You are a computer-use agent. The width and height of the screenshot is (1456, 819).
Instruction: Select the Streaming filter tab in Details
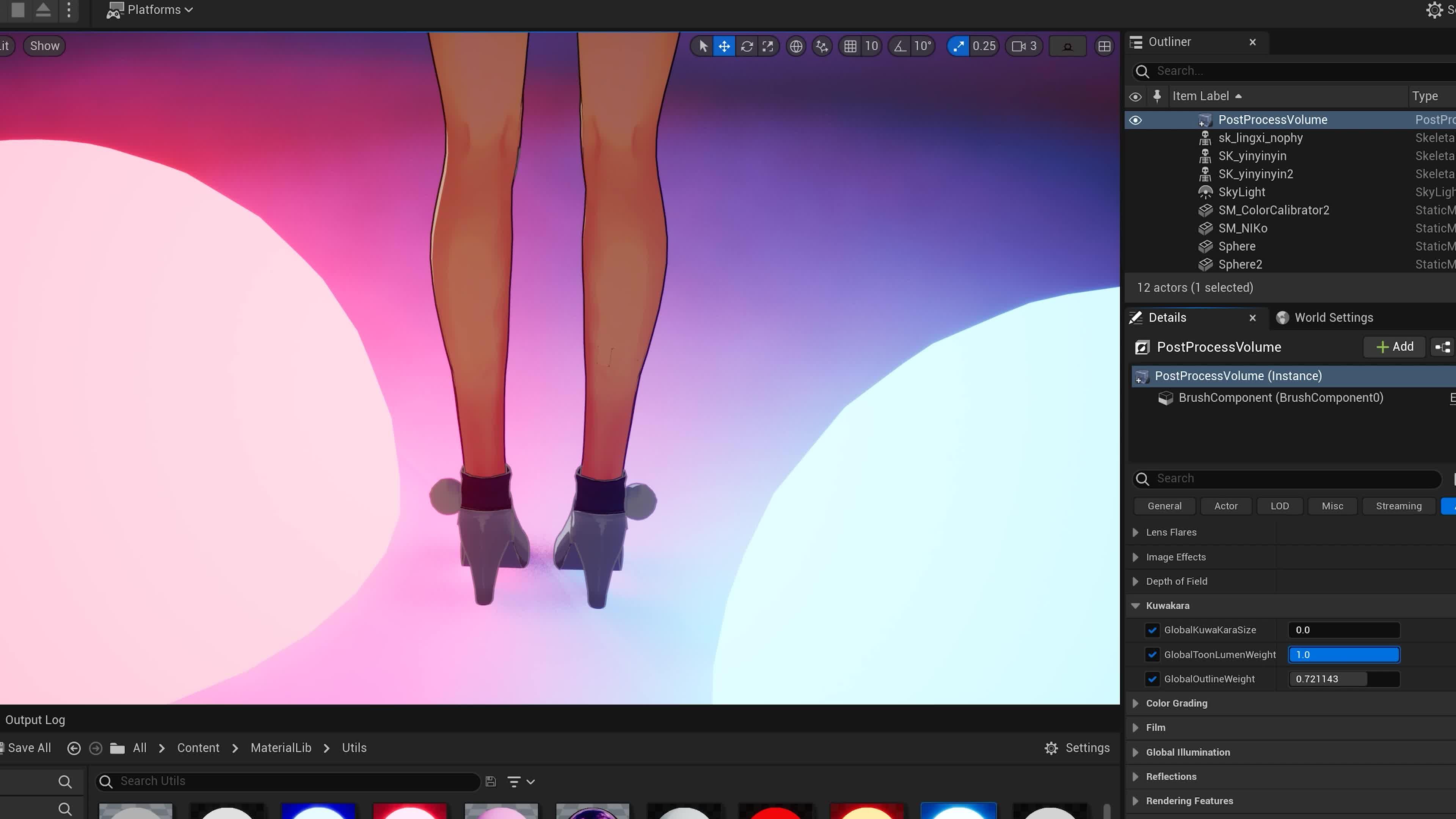tap(1398, 506)
